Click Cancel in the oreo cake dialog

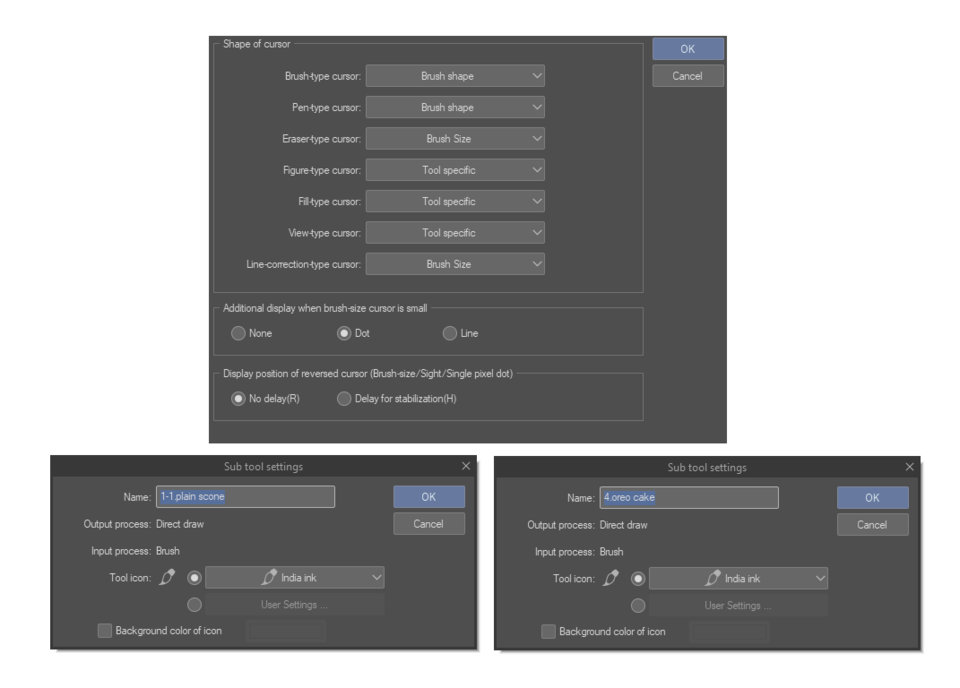(873, 525)
